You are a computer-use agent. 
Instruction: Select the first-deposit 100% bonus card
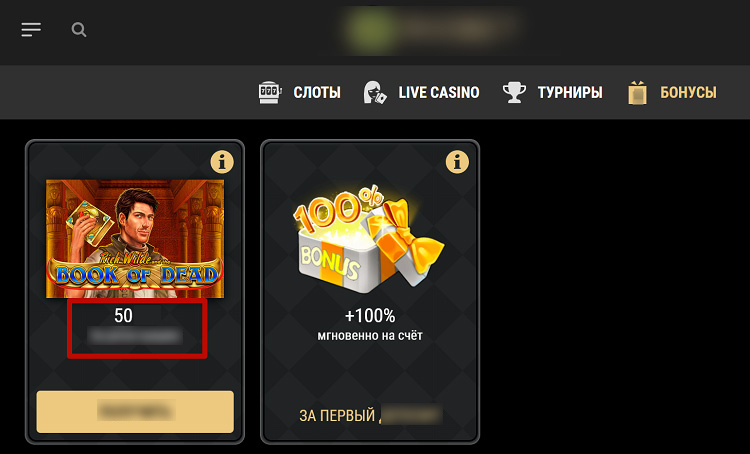click(x=370, y=292)
